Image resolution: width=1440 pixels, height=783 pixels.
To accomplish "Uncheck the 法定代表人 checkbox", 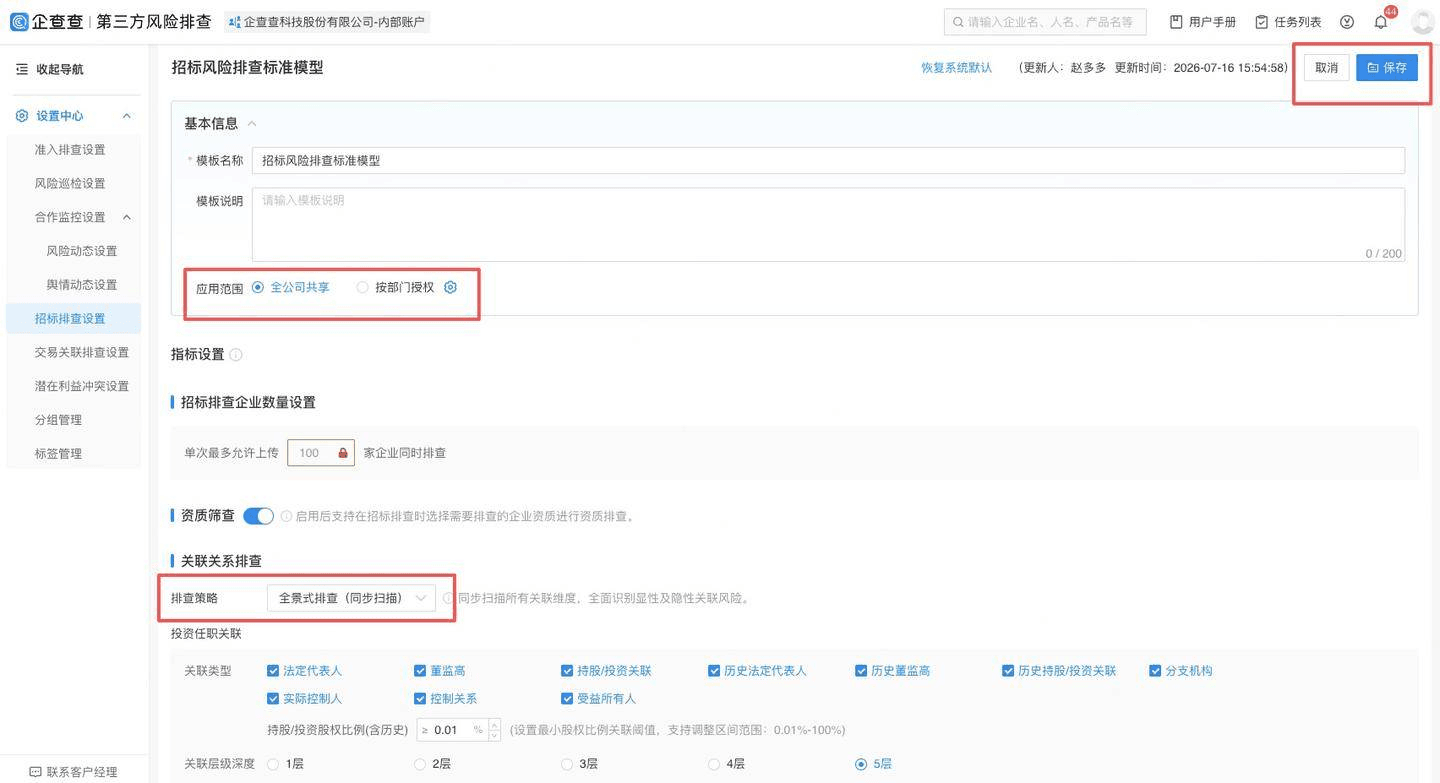I will click(273, 671).
